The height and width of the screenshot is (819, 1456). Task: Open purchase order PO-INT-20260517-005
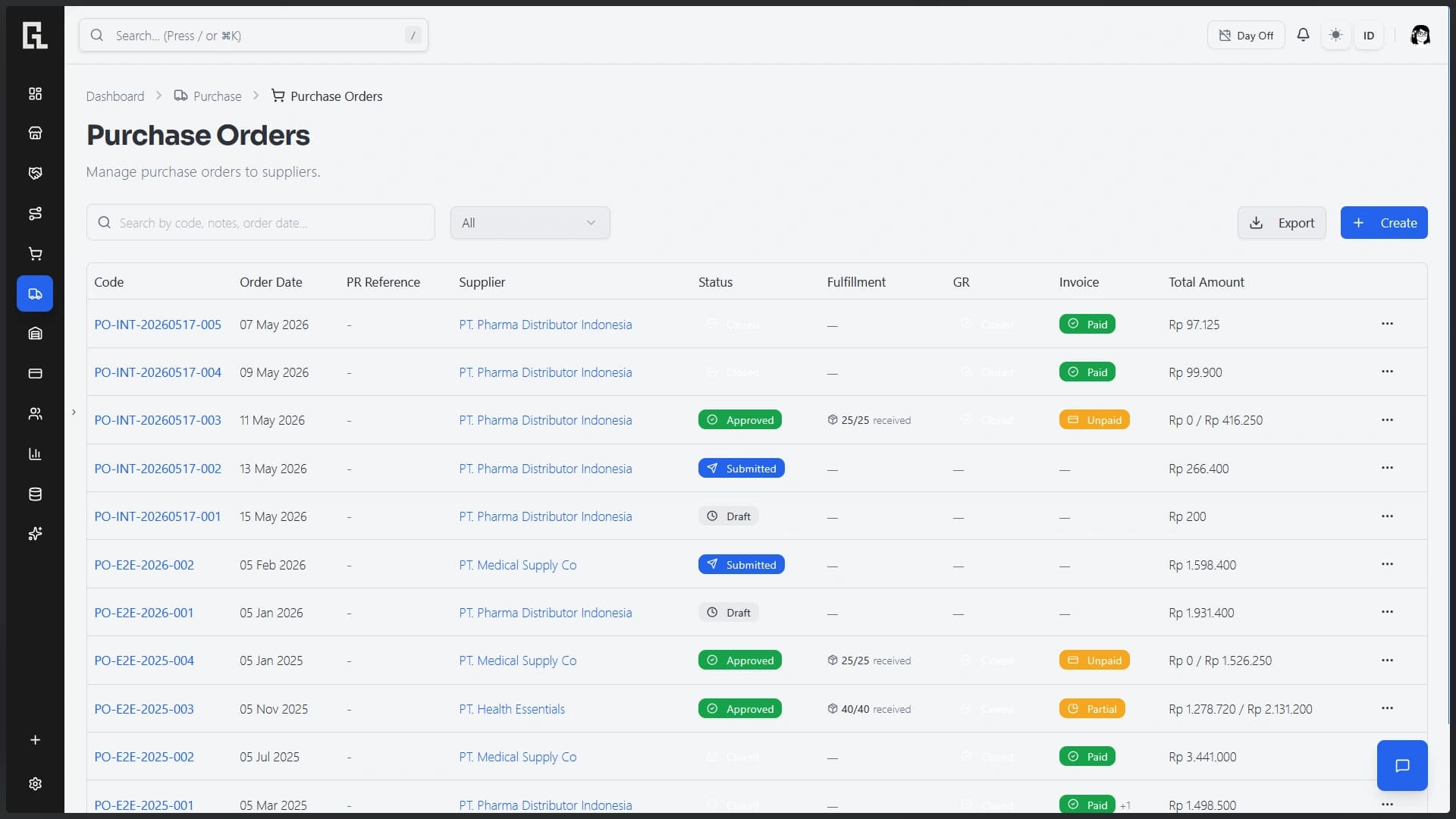coord(158,325)
